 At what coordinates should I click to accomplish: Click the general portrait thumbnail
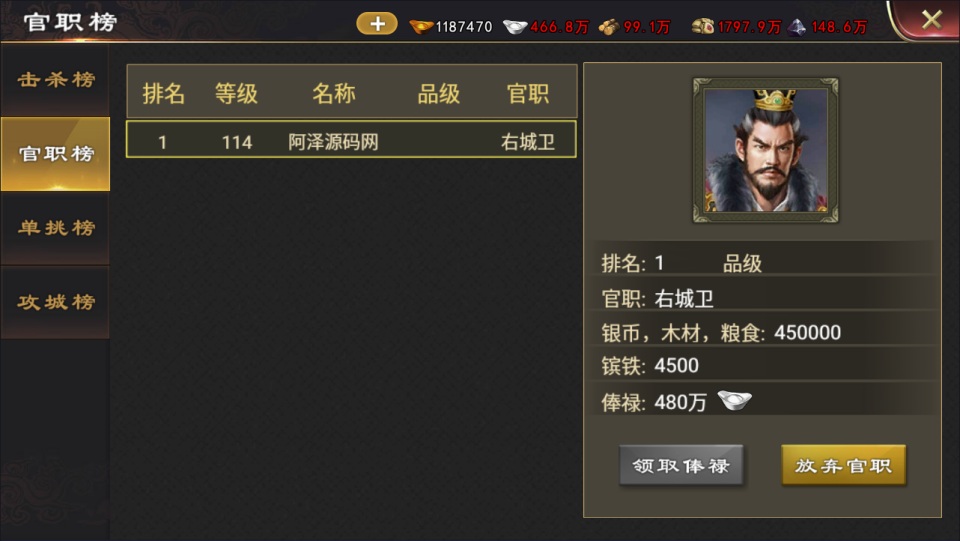tap(765, 150)
